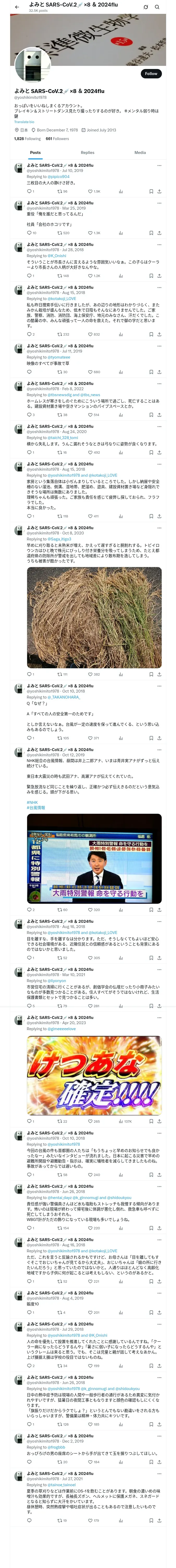
Task: Click the refresh icon beside search
Action: point(146,7)
